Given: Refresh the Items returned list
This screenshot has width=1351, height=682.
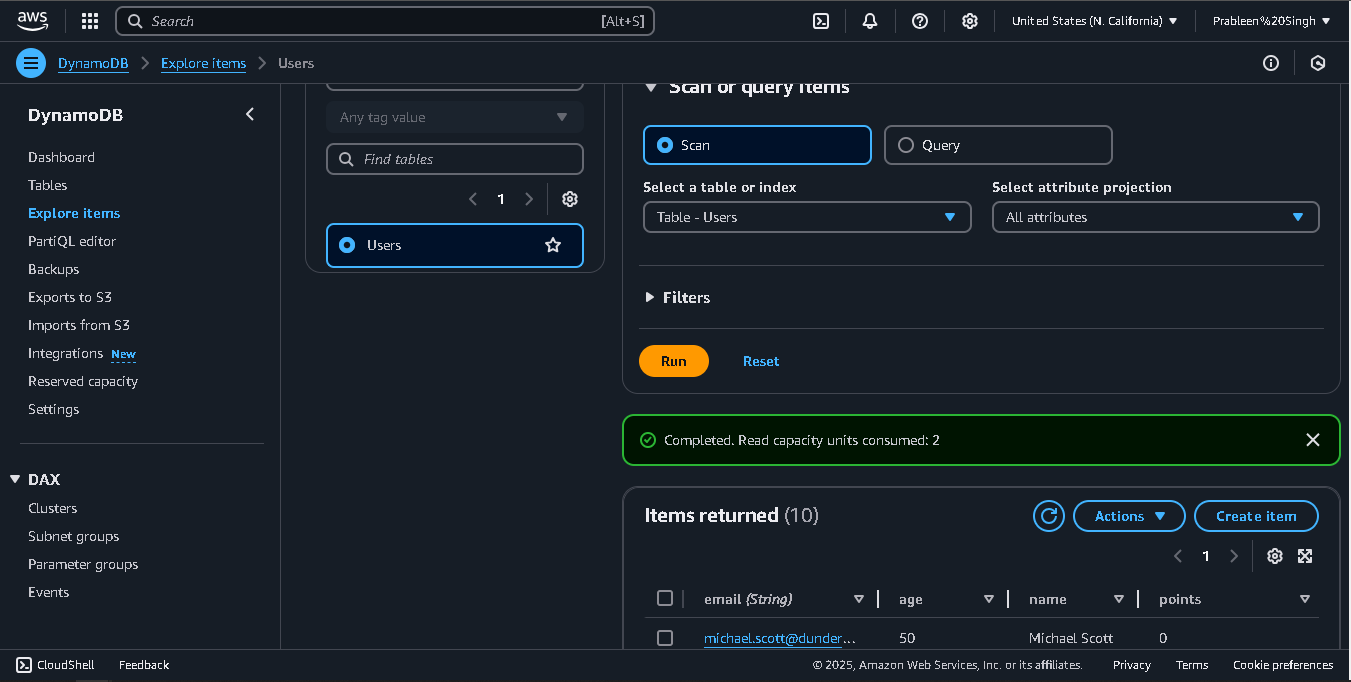Looking at the screenshot, I should (x=1049, y=516).
